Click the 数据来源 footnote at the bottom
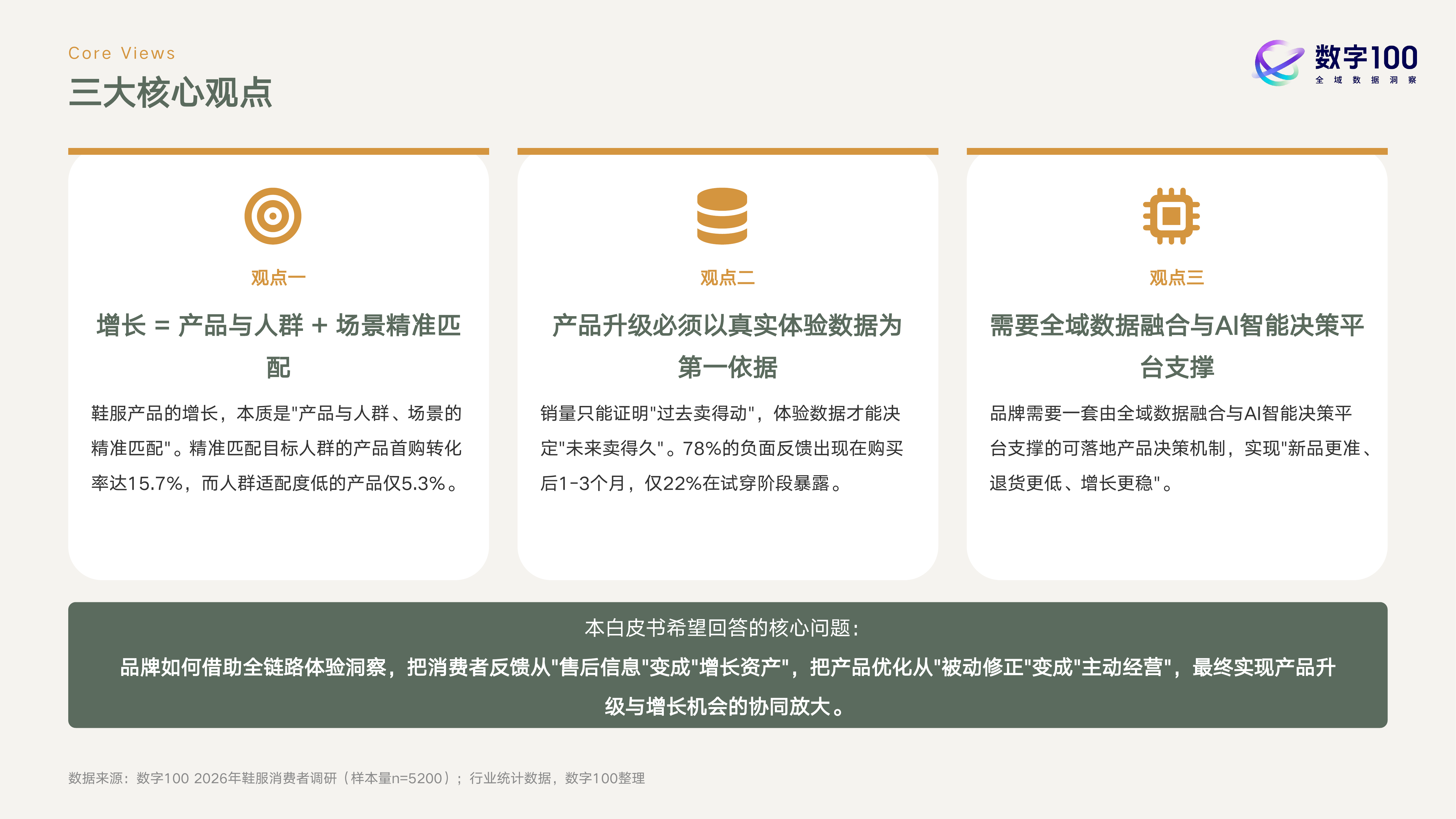1456x819 pixels. (x=357, y=778)
